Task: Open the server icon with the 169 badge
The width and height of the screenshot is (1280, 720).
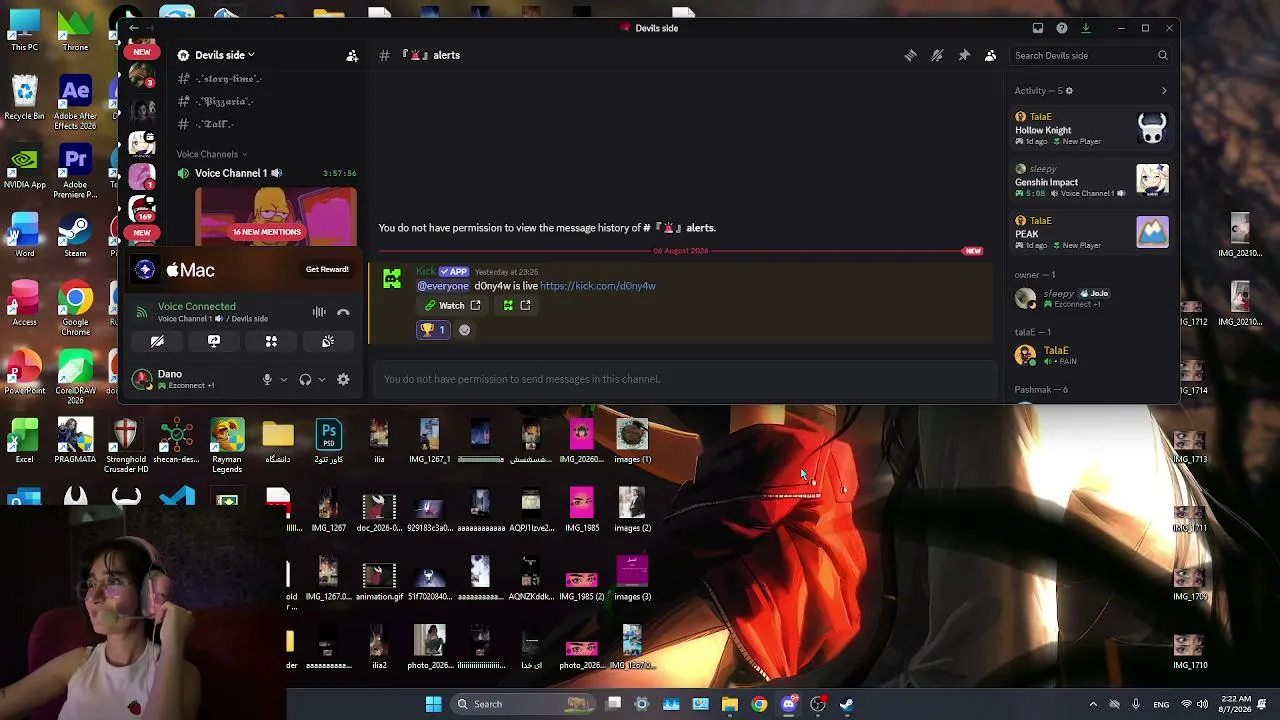Action: pos(142,208)
